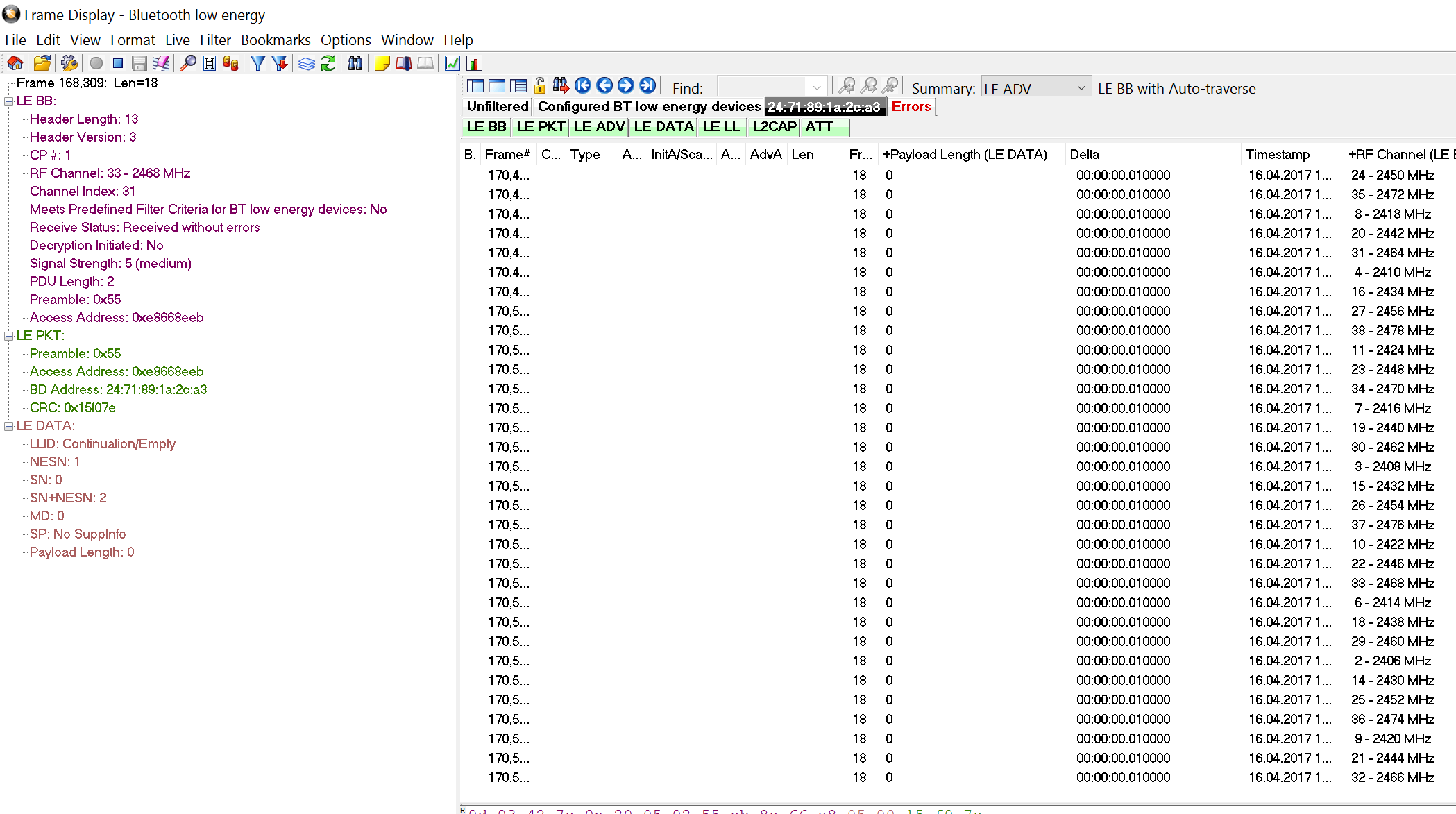Screen dimensions: 1456x814
Task: Switch to the LE BB protocol tab
Action: tap(486, 127)
